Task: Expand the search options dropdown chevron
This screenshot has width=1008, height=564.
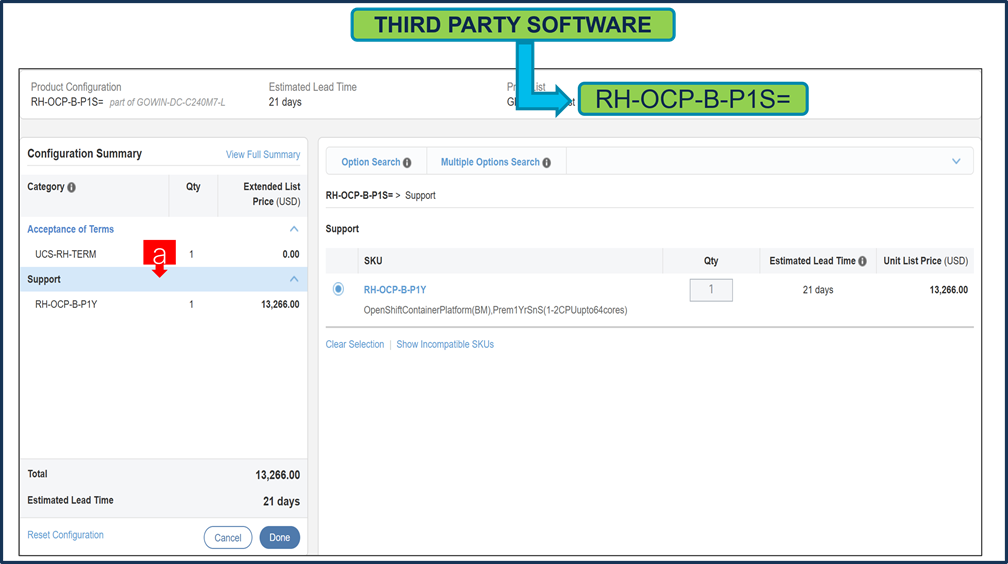Action: (956, 161)
